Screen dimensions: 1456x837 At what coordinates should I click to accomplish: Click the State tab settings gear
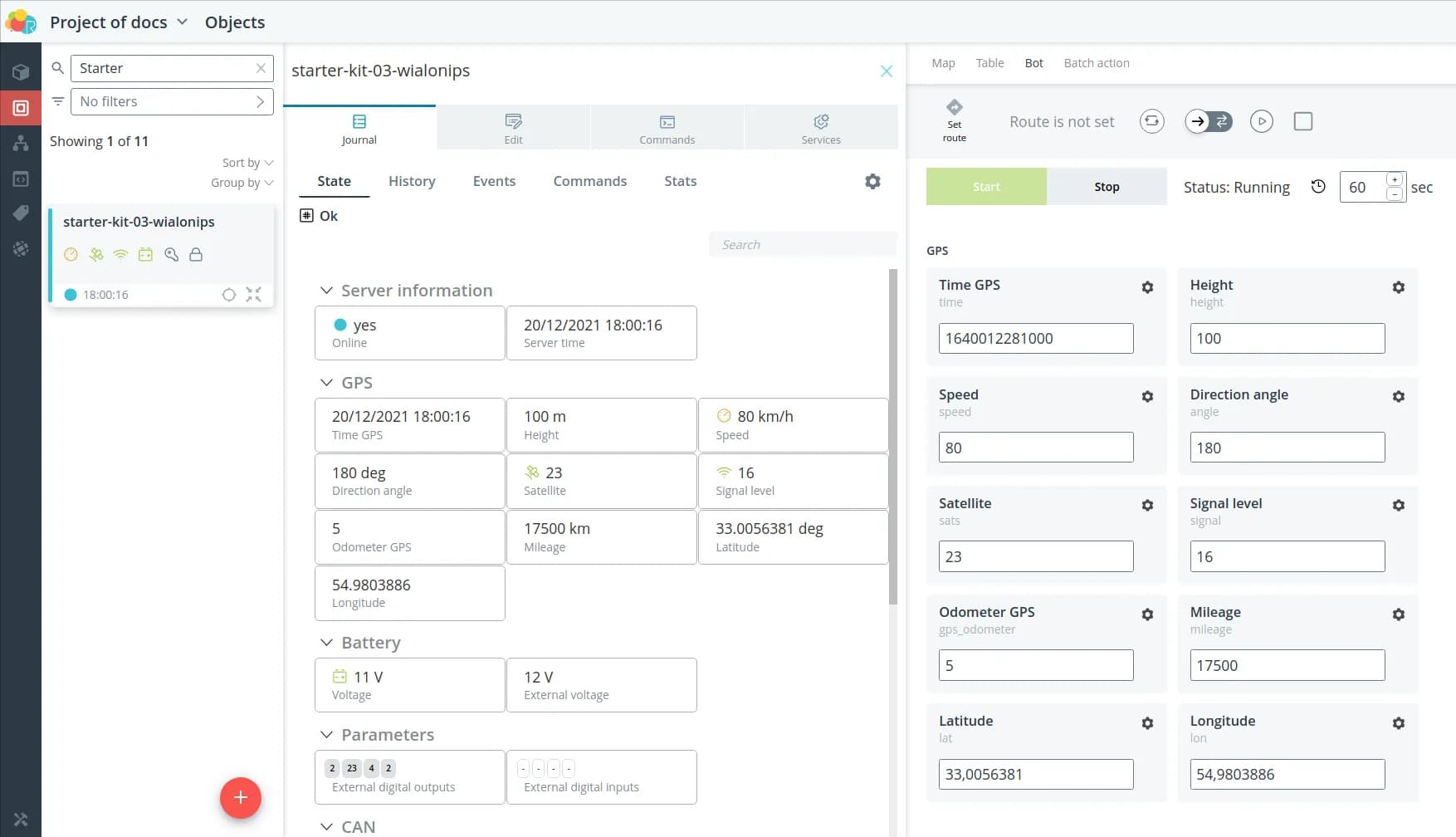pyautogui.click(x=872, y=181)
